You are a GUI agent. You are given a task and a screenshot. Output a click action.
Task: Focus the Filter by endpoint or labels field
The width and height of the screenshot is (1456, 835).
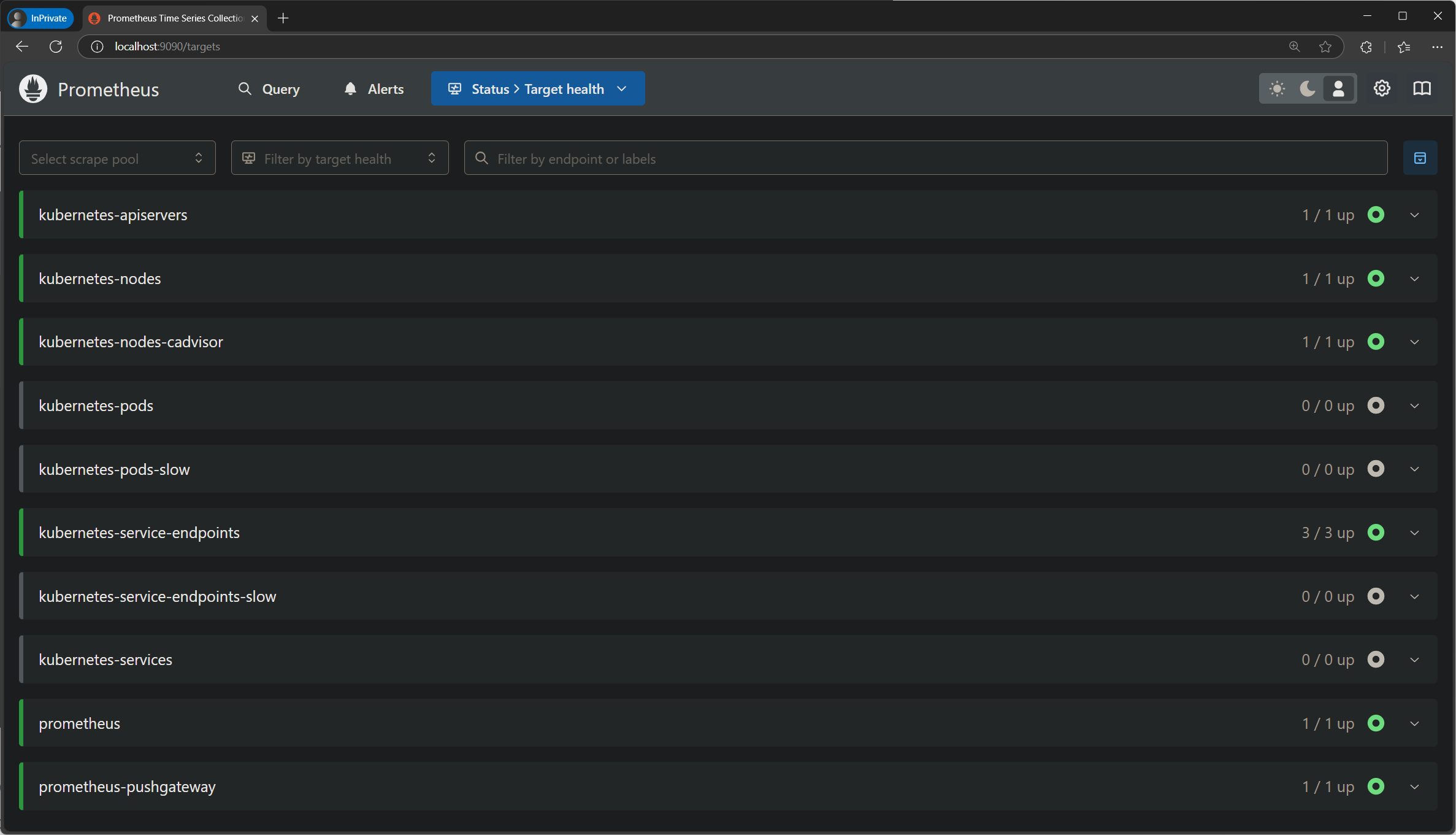click(x=925, y=158)
